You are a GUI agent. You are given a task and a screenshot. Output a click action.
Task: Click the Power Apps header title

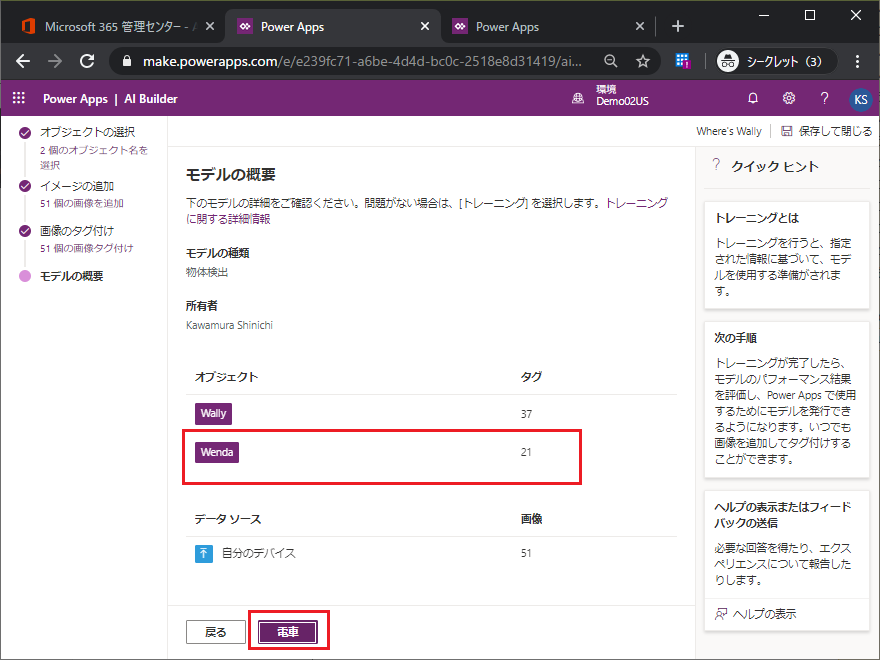[x=75, y=99]
